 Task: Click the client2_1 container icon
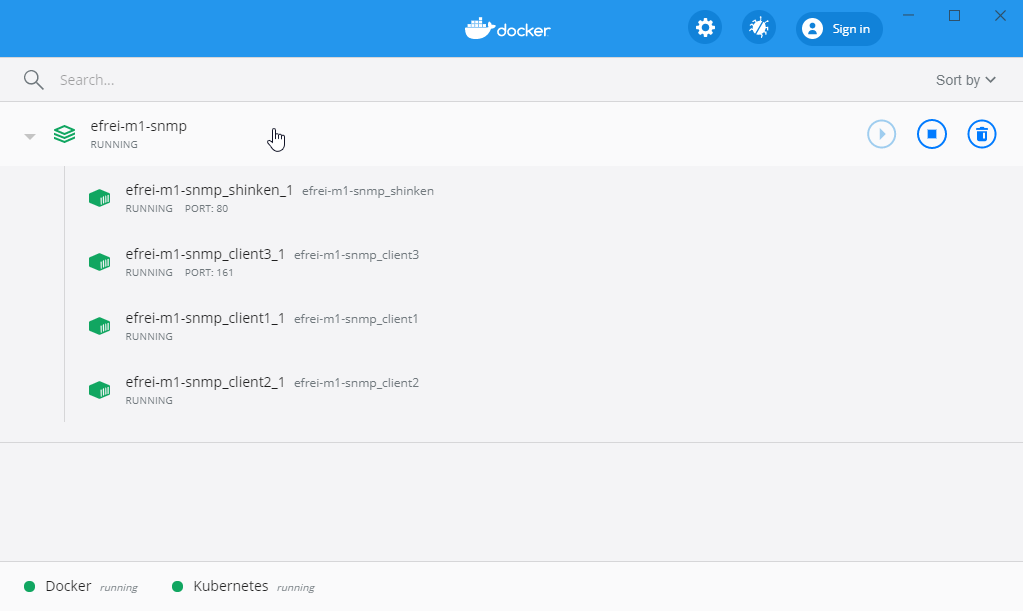[x=100, y=390]
